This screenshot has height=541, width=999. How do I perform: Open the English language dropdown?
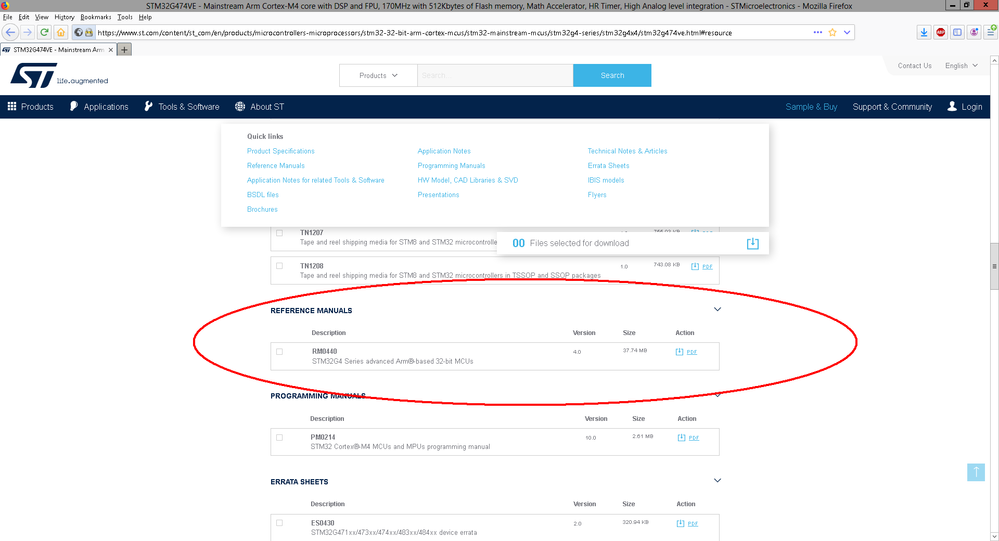[x=961, y=66]
